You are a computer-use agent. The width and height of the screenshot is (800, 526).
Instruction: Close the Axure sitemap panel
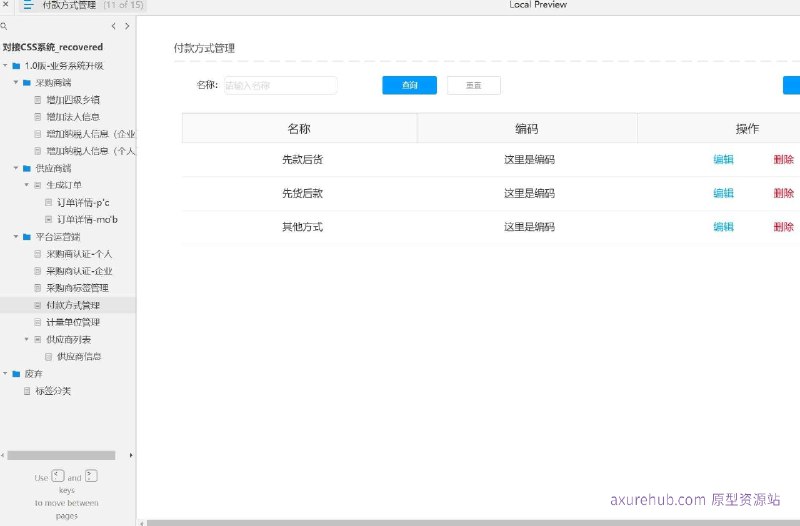(5, 4)
